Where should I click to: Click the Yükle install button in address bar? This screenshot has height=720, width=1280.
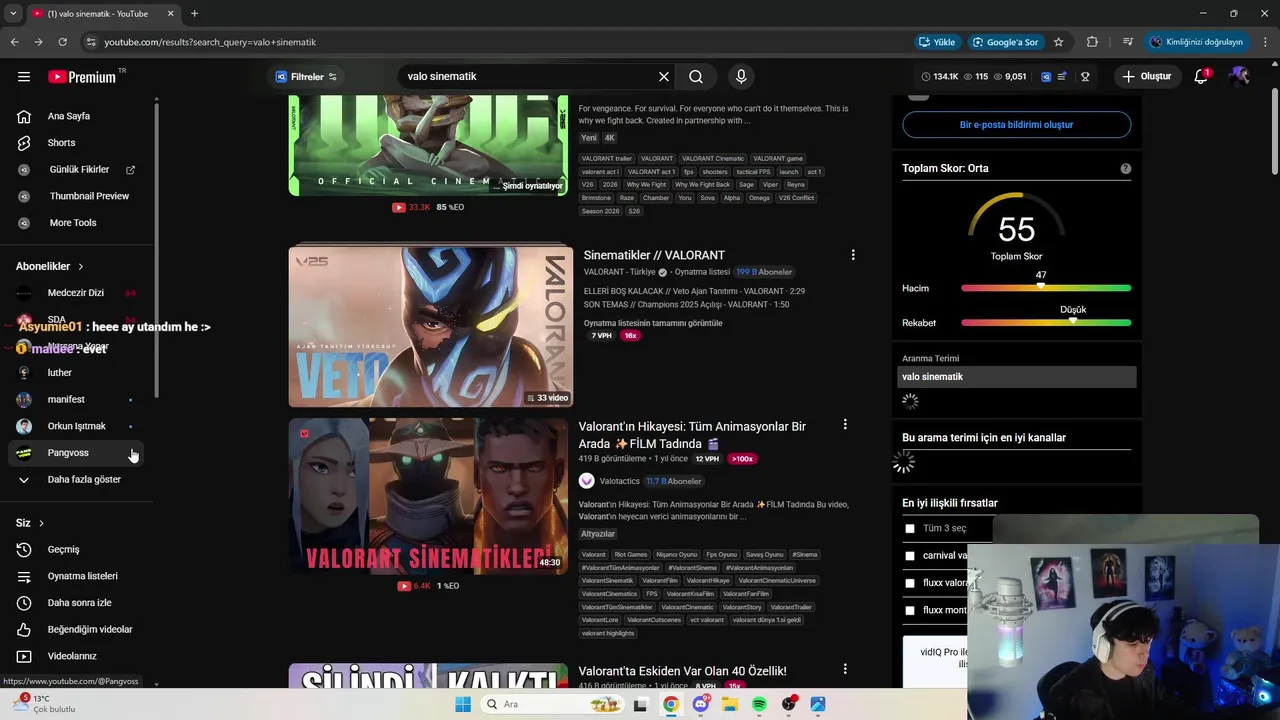[937, 42]
